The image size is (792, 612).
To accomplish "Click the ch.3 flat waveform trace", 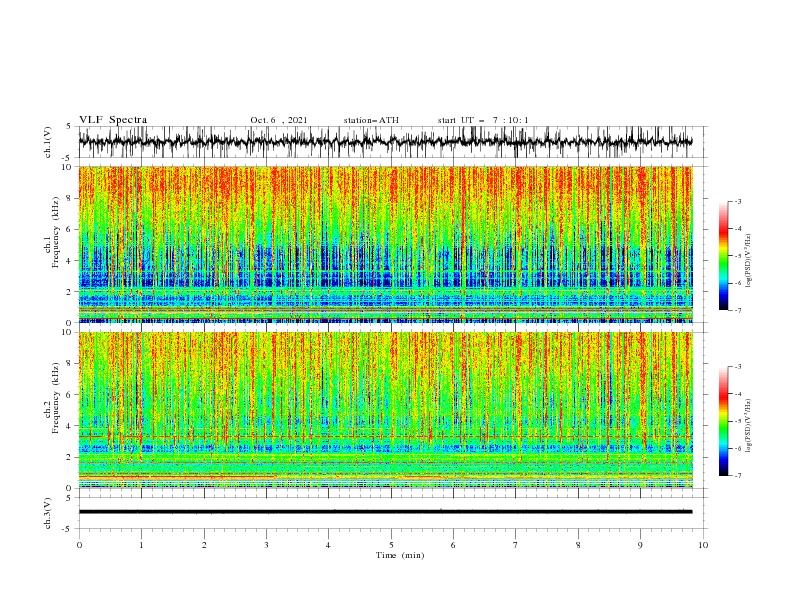I will pos(385,512).
